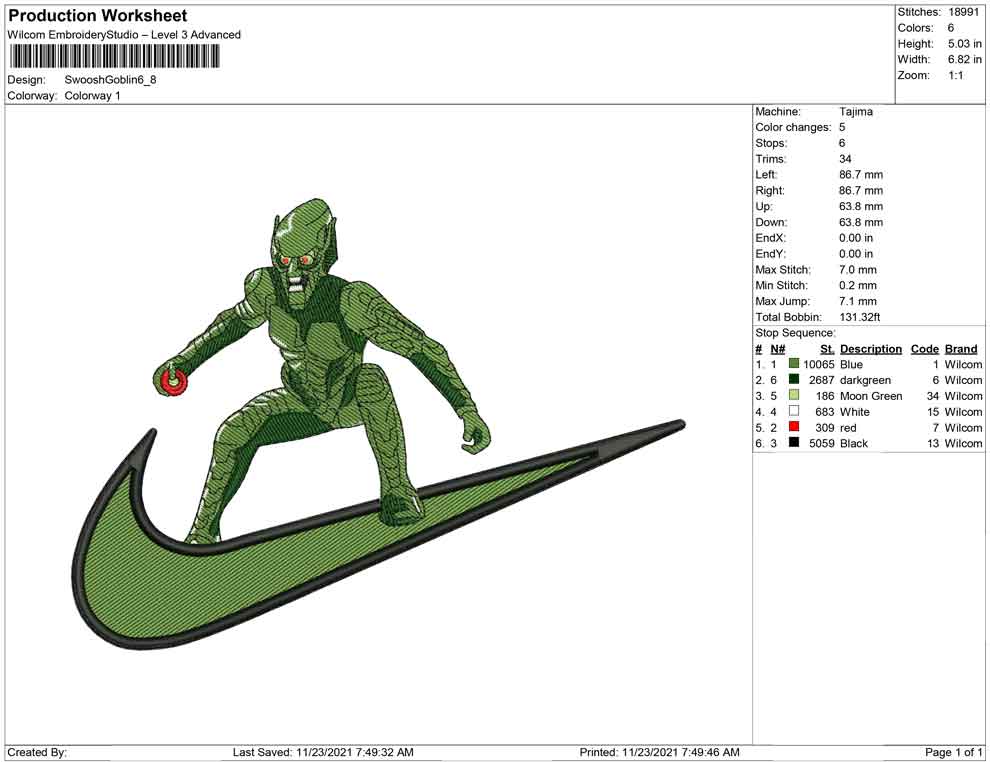Click the 'N#' column header
The width and height of the screenshot is (990, 762).
tap(777, 349)
